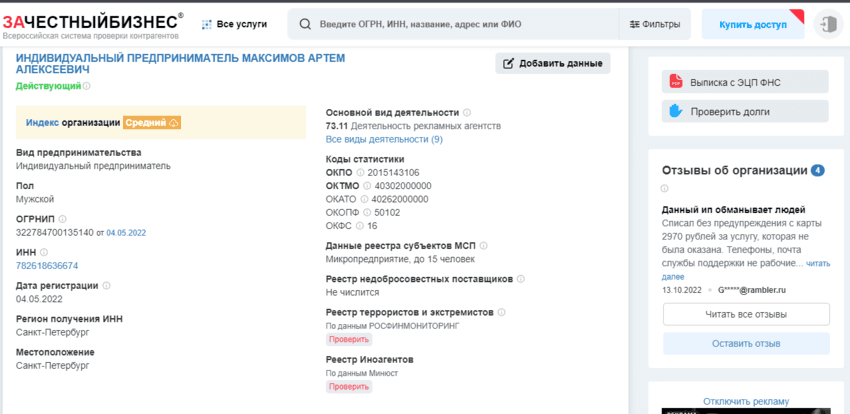This screenshot has width=850, height=414.
Task: Click the info icon beside ОКОПФ
Action: tap(367, 212)
